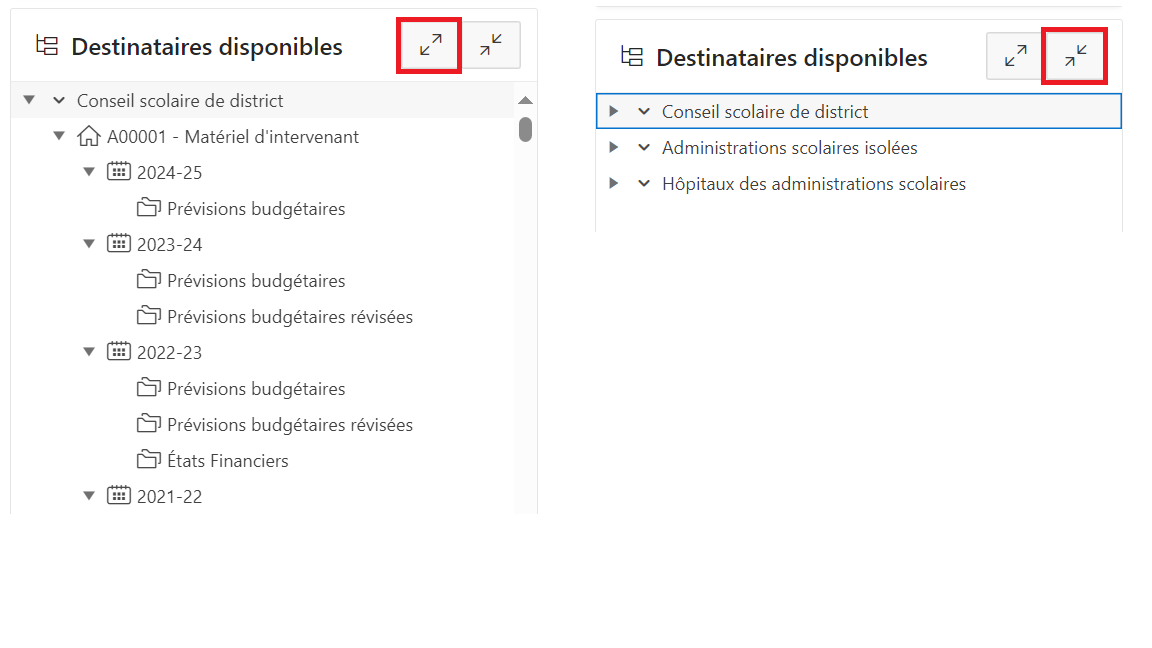Click the scrollbar up arrow in the tree
The width and height of the screenshot is (1152, 648).
tap(525, 101)
